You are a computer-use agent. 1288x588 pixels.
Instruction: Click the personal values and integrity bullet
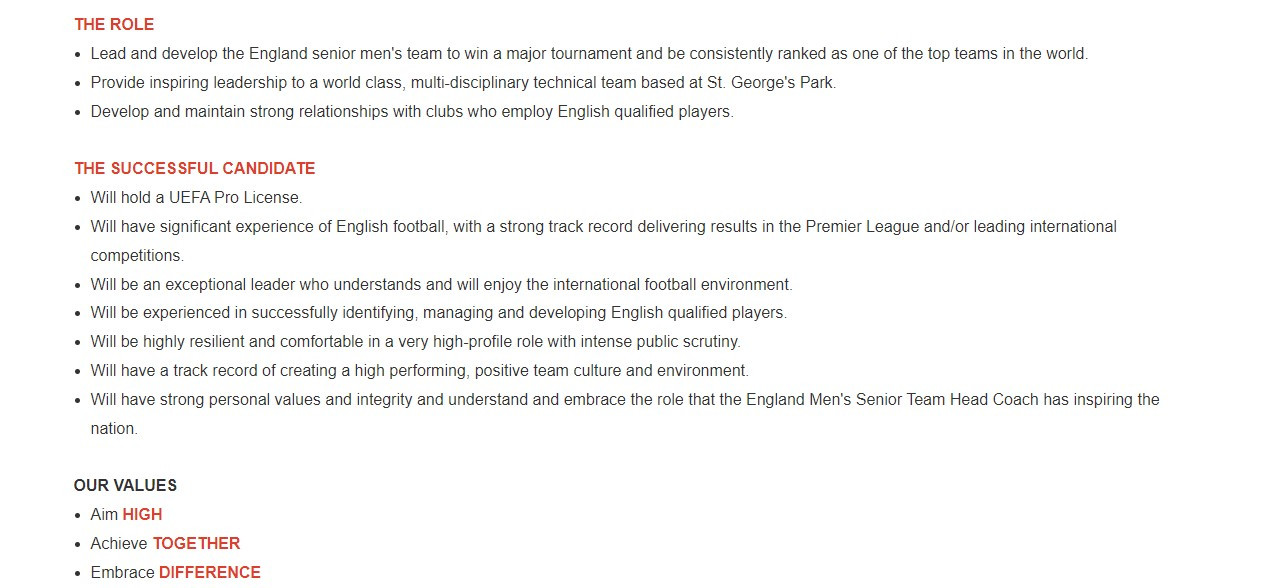625,399
